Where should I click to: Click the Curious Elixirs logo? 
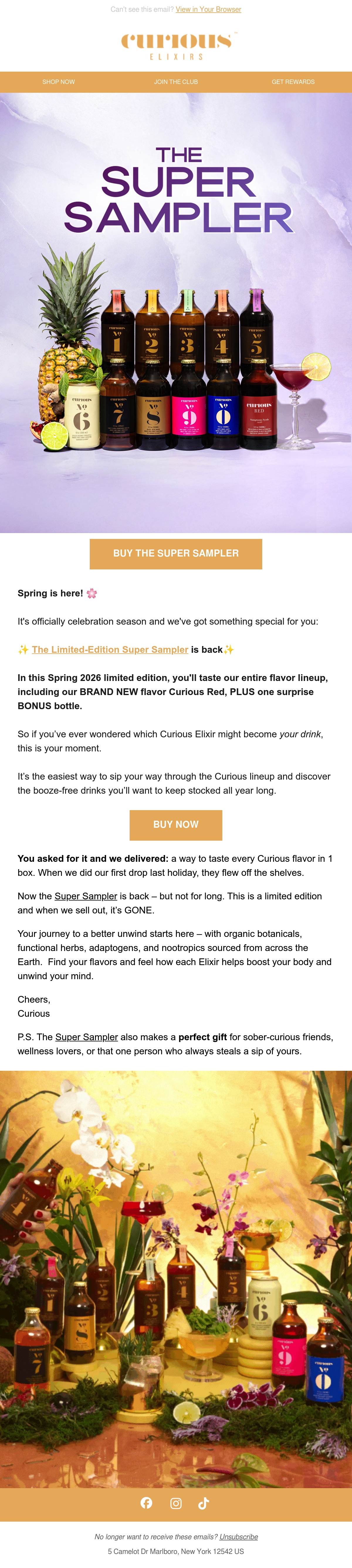click(176, 46)
